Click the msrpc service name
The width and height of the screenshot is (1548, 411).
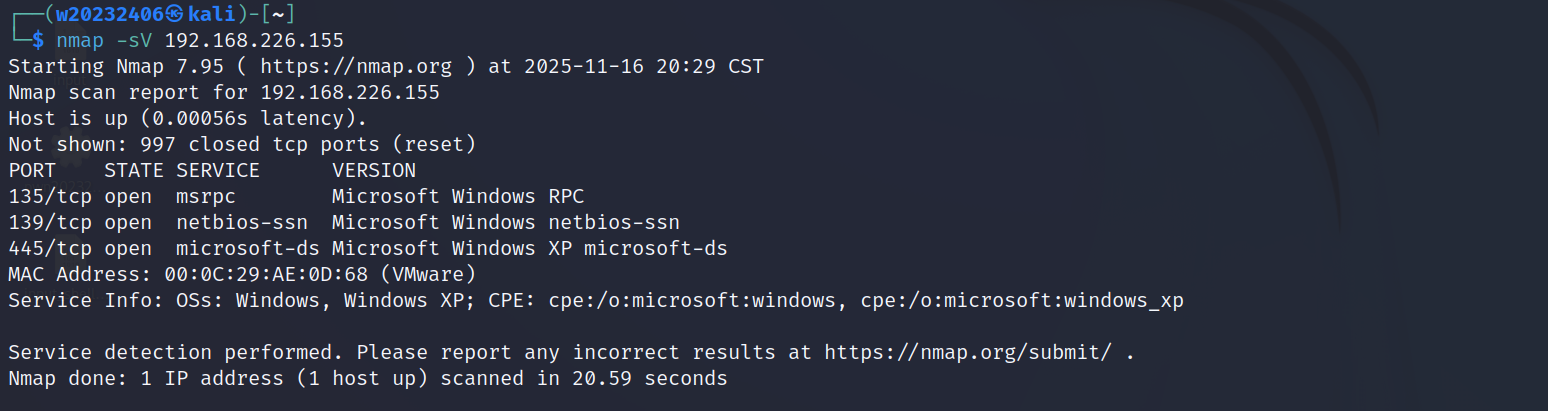pos(205,197)
